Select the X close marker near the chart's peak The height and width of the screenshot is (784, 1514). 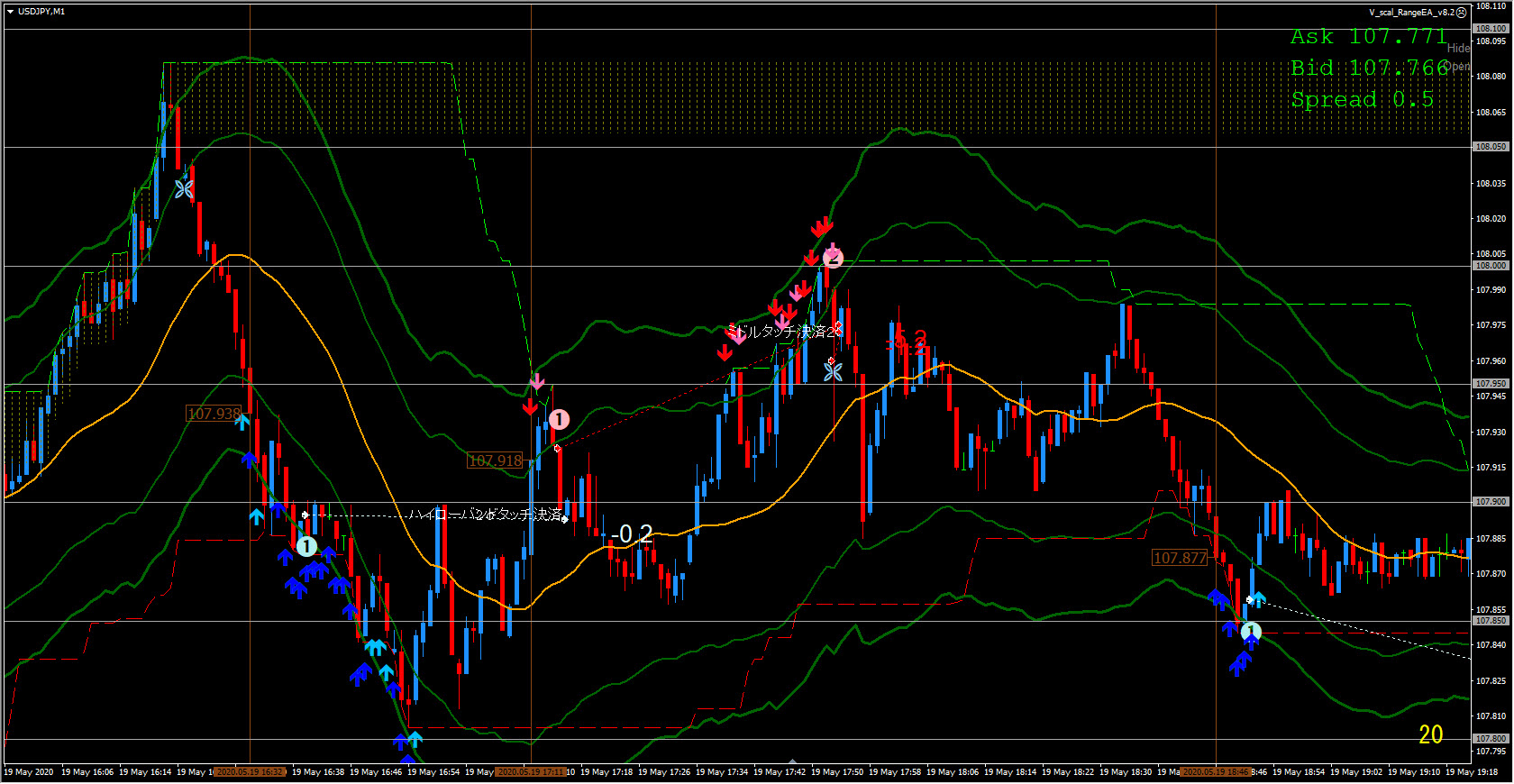tap(184, 189)
